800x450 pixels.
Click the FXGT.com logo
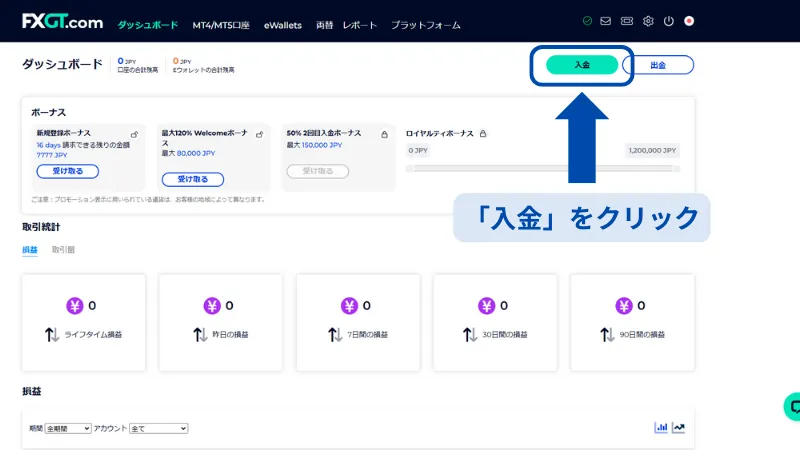(62, 21)
